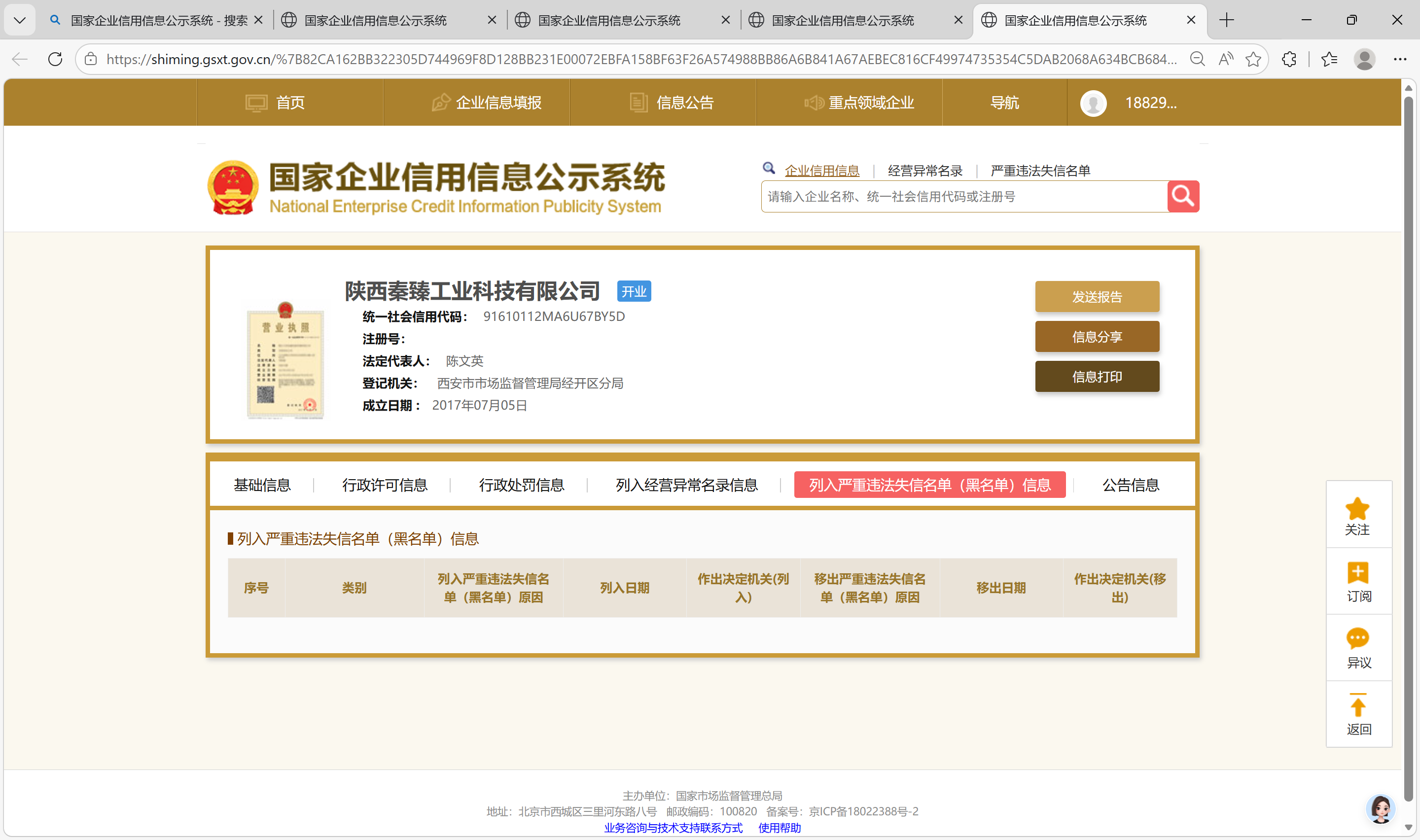Open the browser extensions puzzle icon
Viewport: 1420px width, 840px height.
[x=1289, y=59]
